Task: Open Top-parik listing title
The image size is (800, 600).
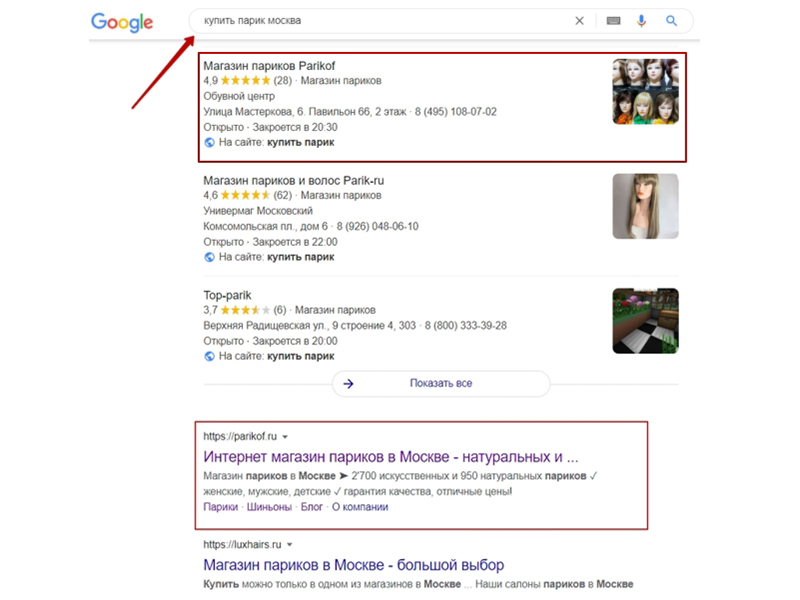Action: 227,295
